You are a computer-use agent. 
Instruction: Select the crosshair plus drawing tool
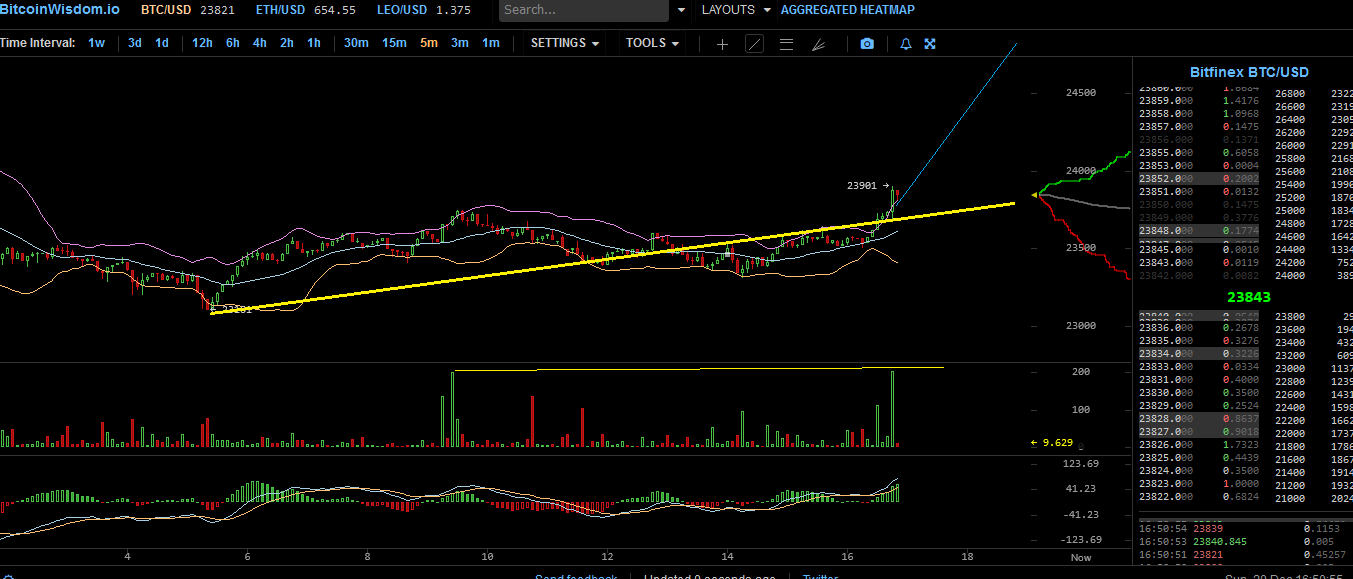click(x=723, y=44)
